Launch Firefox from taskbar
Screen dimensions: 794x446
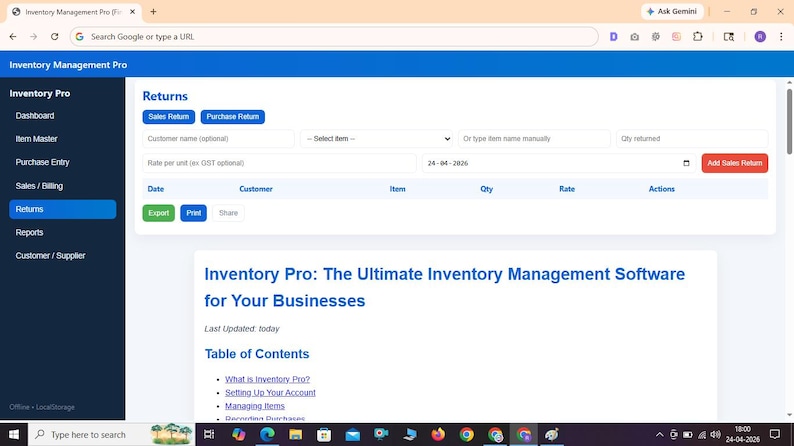(438, 434)
